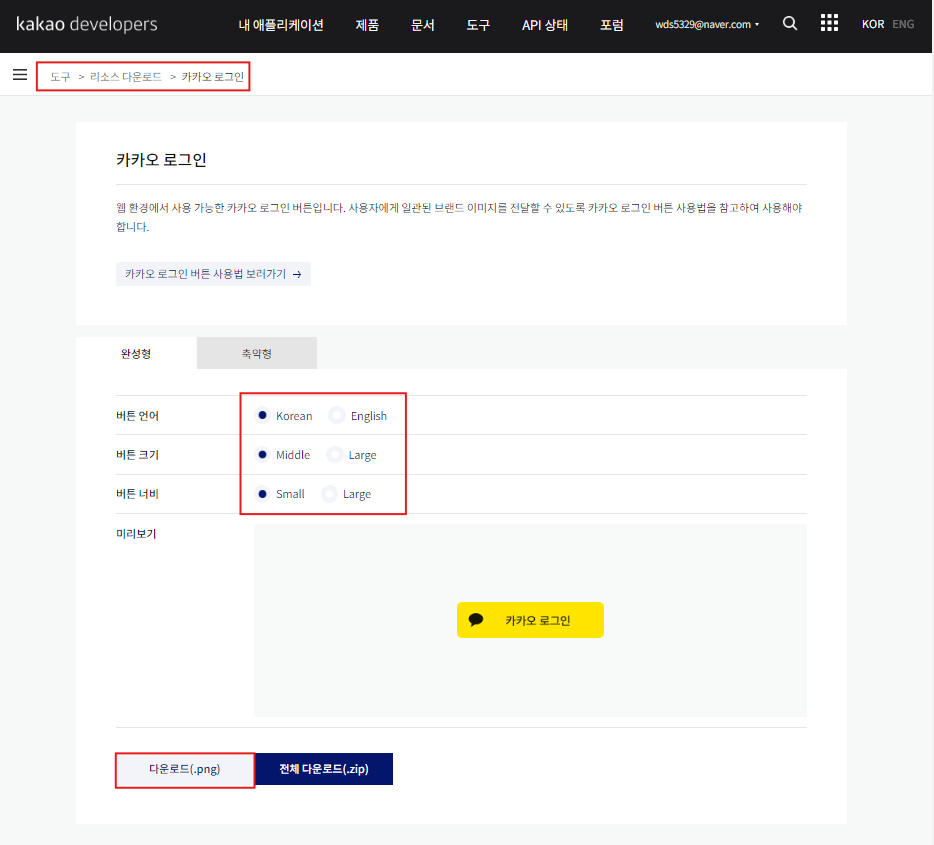Open the services grid icon

click(829, 23)
